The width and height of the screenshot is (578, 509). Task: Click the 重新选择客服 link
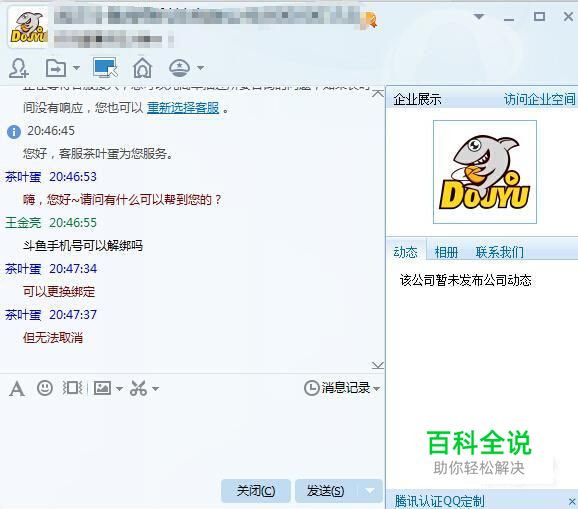click(x=183, y=108)
